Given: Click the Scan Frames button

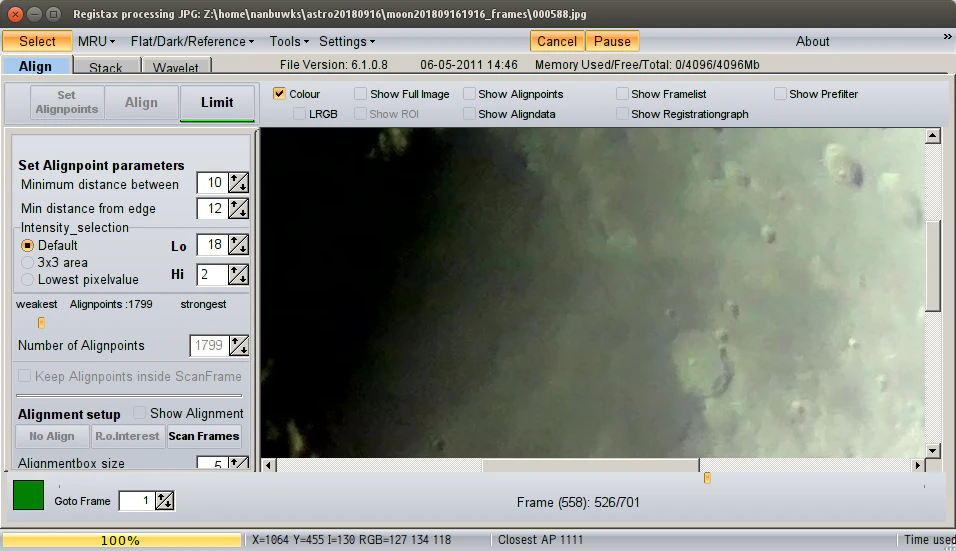Looking at the screenshot, I should click(x=204, y=436).
